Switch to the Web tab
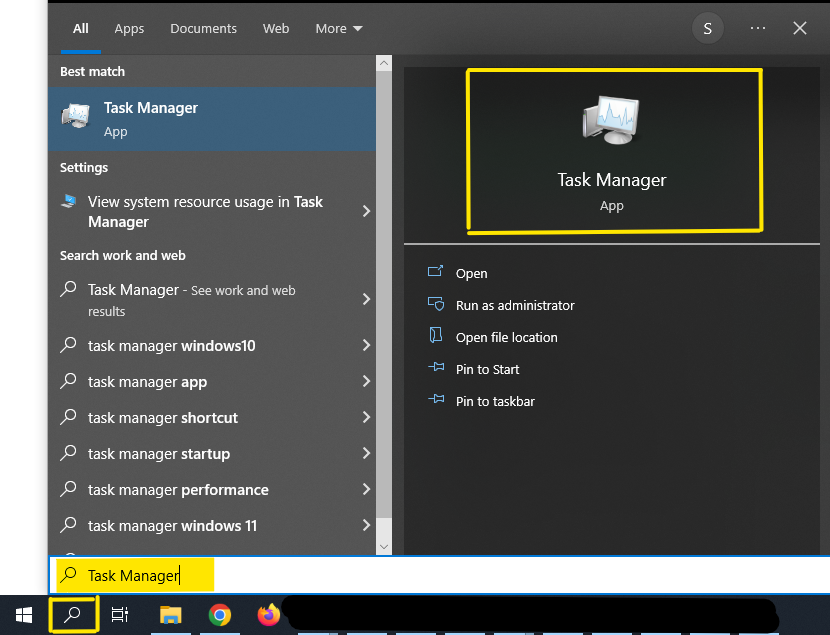 click(x=276, y=29)
